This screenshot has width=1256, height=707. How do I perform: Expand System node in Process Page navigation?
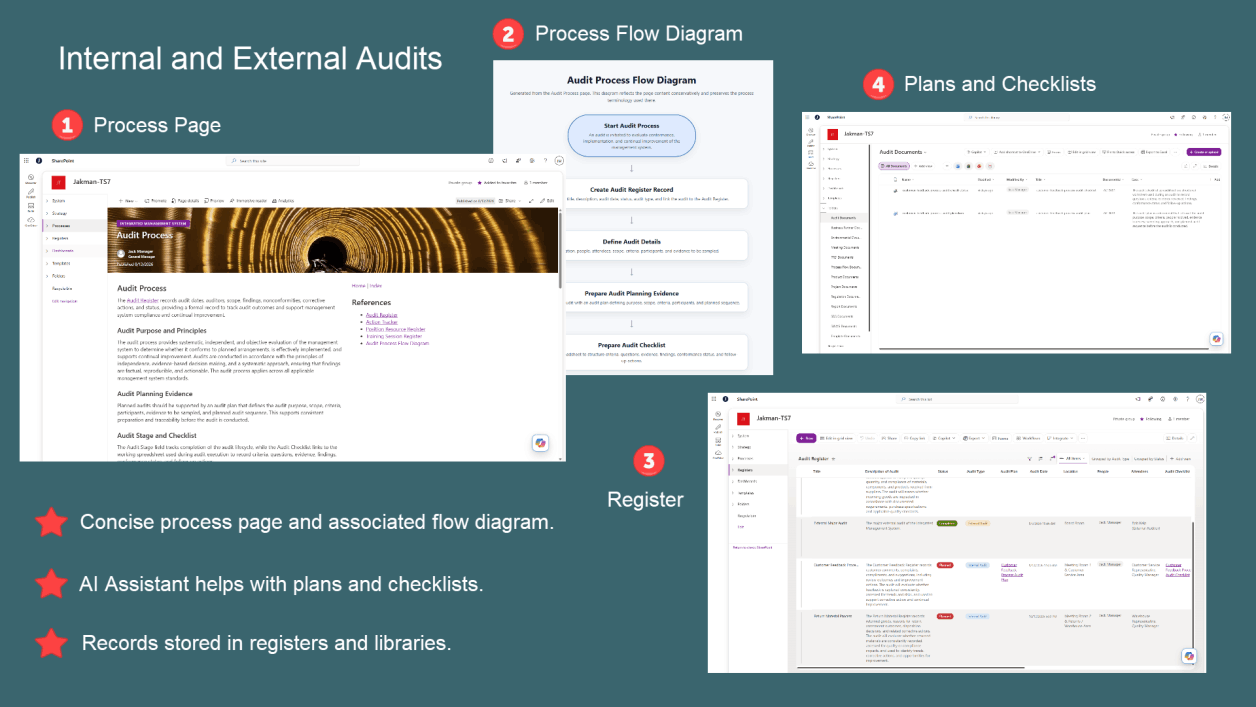click(48, 201)
